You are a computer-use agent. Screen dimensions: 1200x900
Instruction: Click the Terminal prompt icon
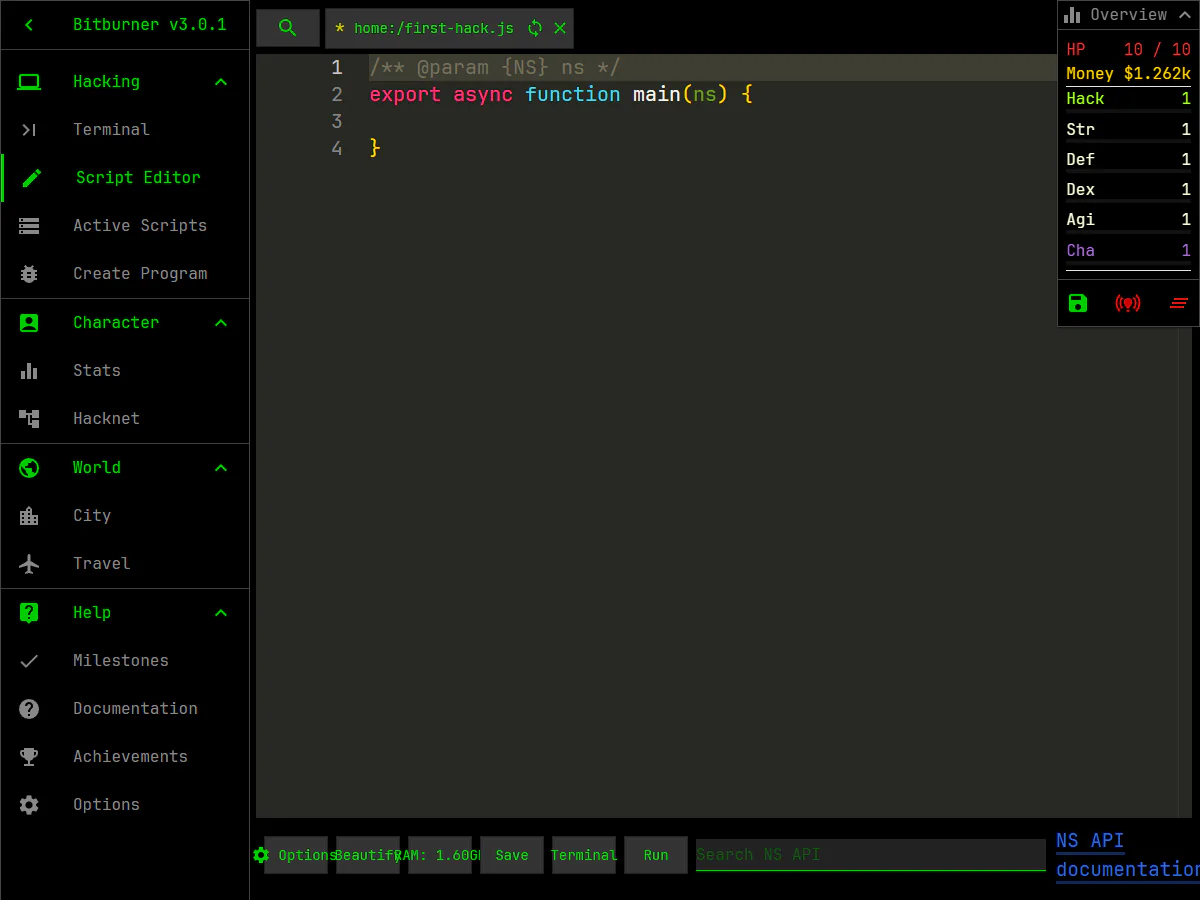point(29,130)
